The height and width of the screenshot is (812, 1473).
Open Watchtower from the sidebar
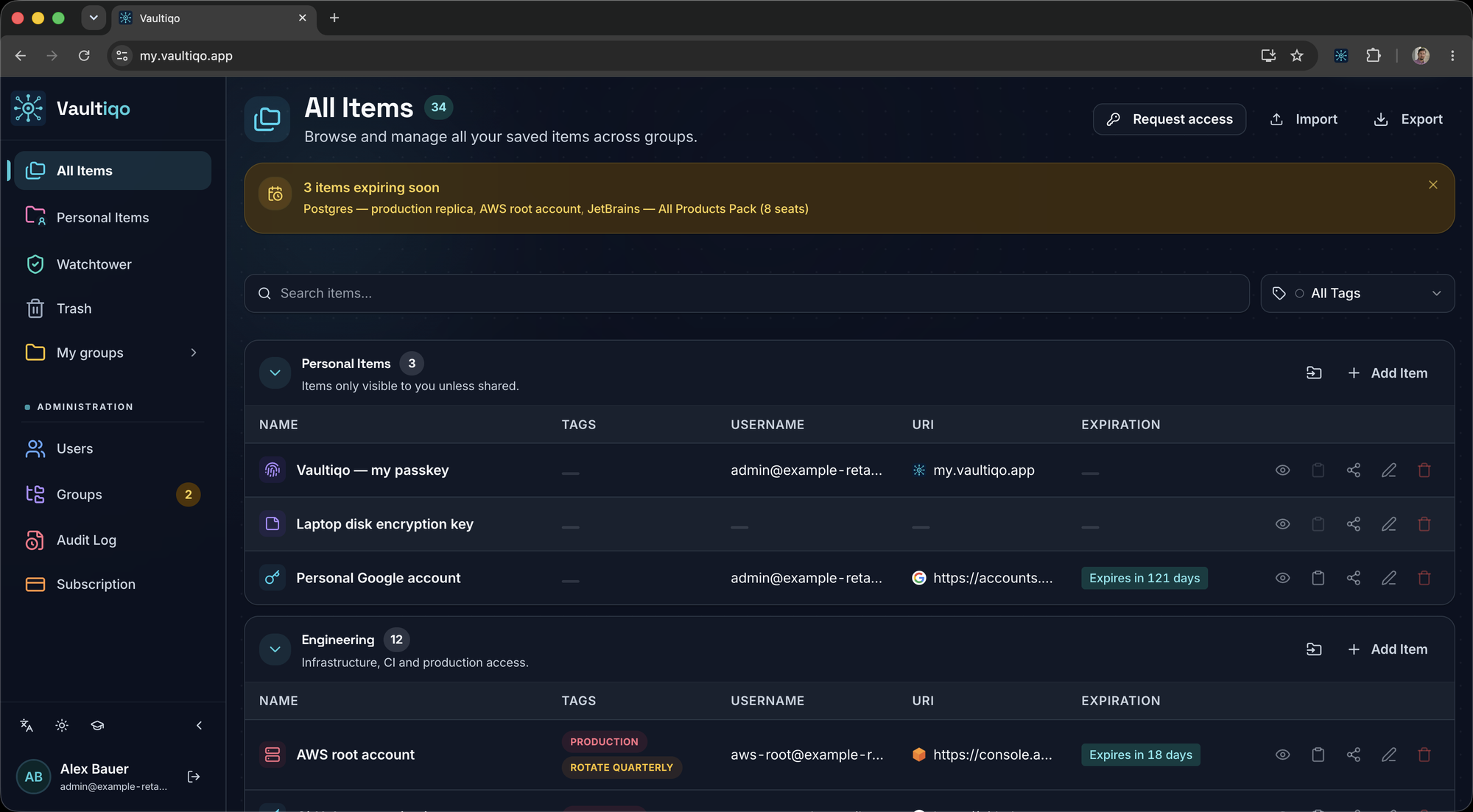coord(112,264)
